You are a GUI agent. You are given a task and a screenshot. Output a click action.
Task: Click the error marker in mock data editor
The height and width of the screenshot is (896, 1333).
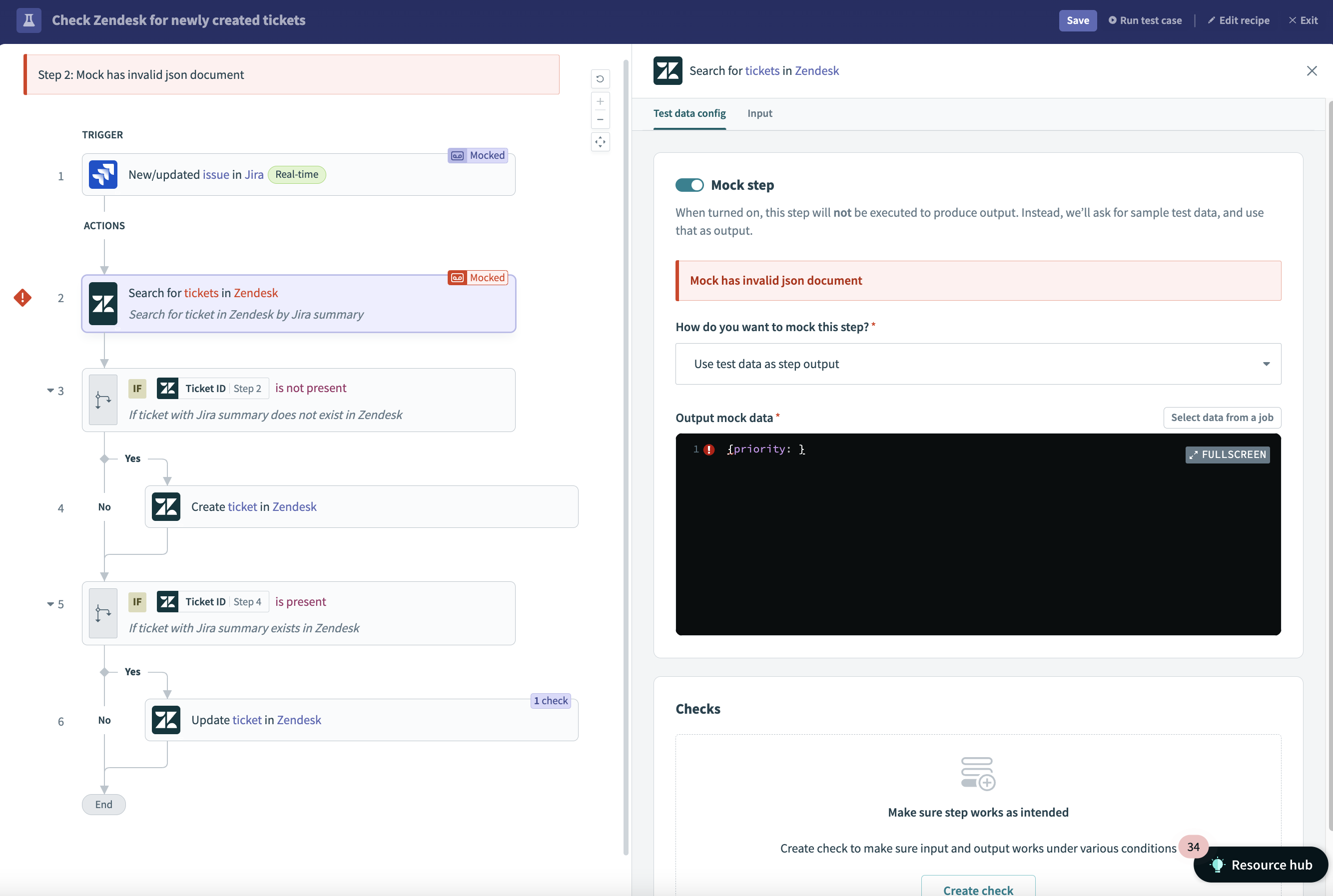tap(709, 449)
